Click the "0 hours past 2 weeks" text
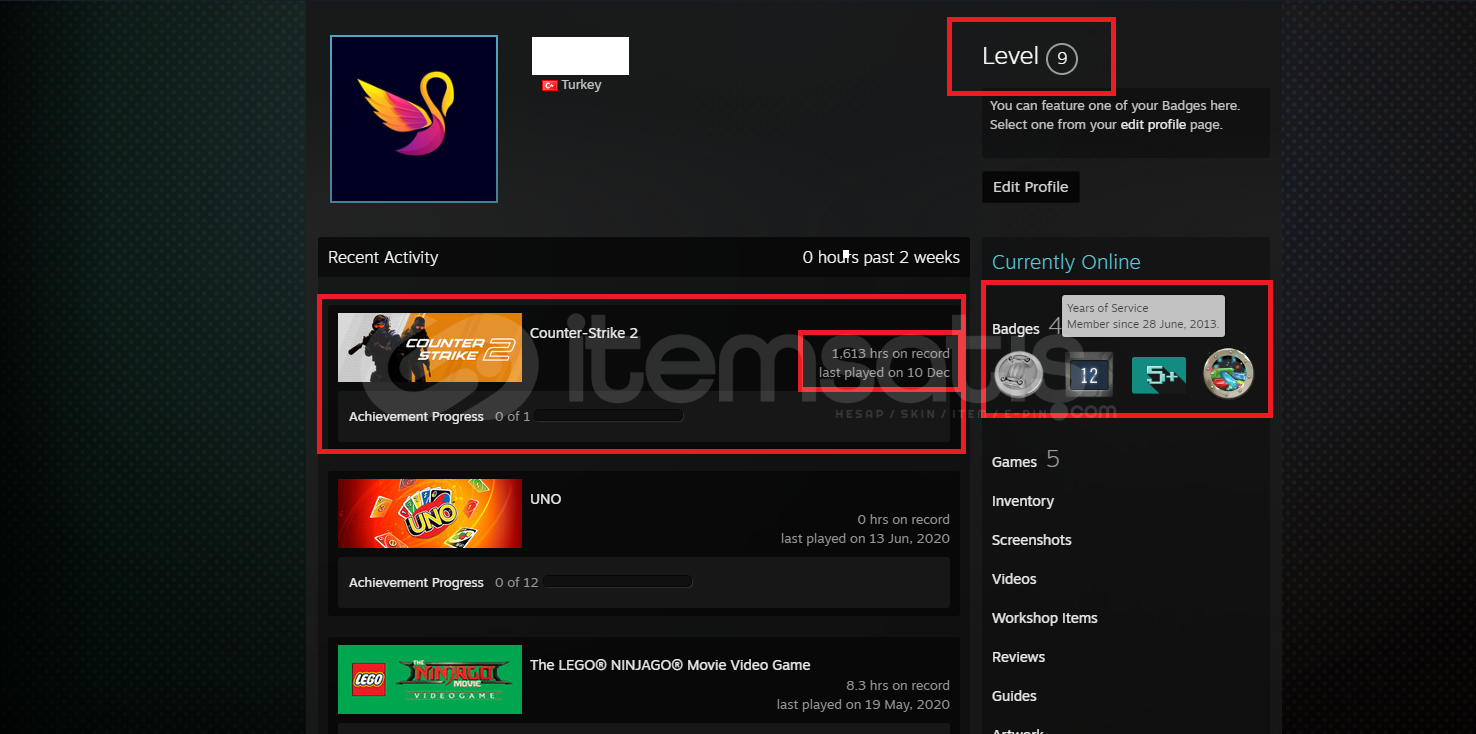This screenshot has height=734, width=1476. (x=881, y=257)
